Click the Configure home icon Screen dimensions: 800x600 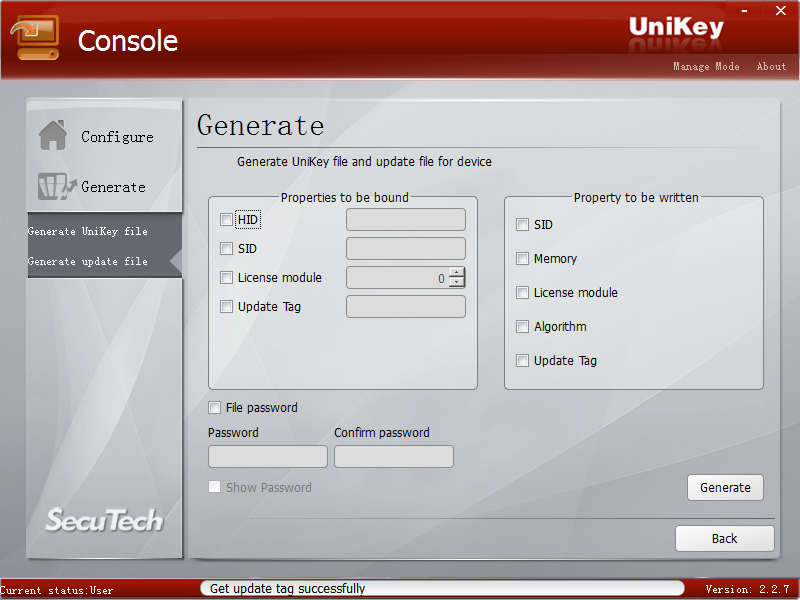point(53,136)
